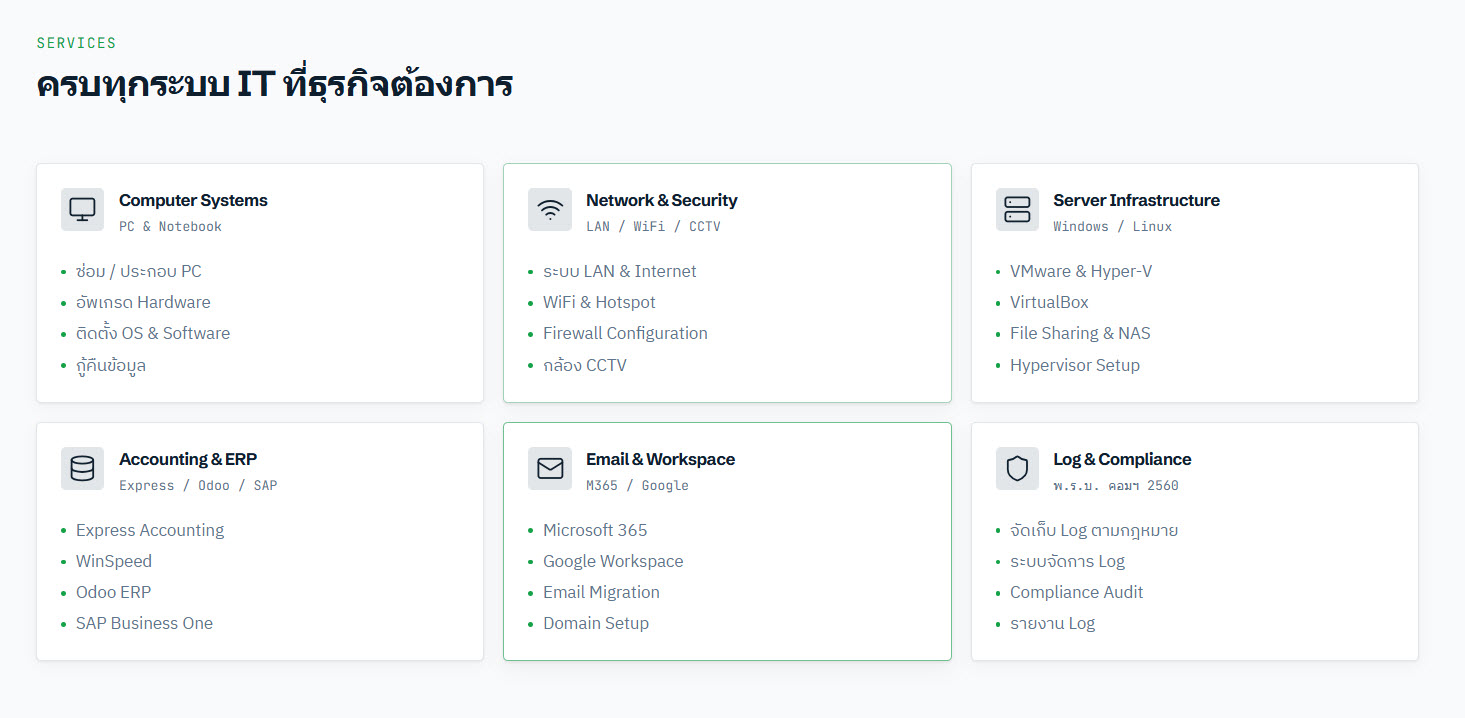Click the พ.ร.บ. คอมฯ 2560 subtitle
The image size is (1465, 718).
click(1116, 486)
